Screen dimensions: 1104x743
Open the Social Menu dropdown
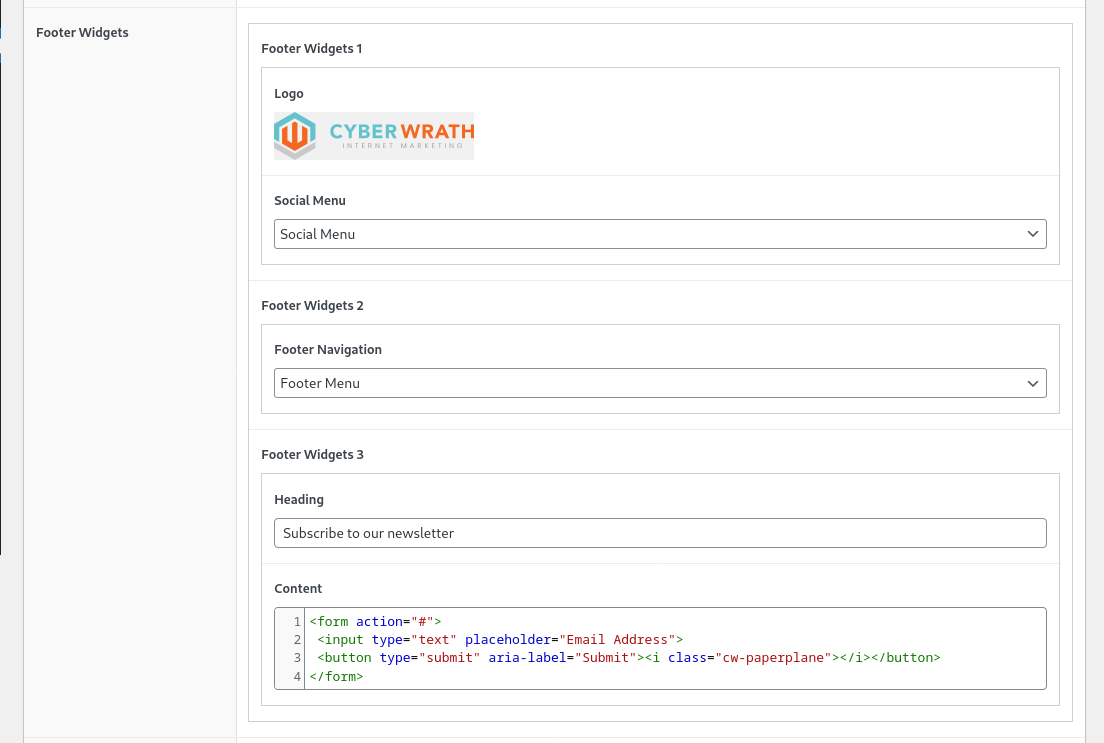point(650,234)
